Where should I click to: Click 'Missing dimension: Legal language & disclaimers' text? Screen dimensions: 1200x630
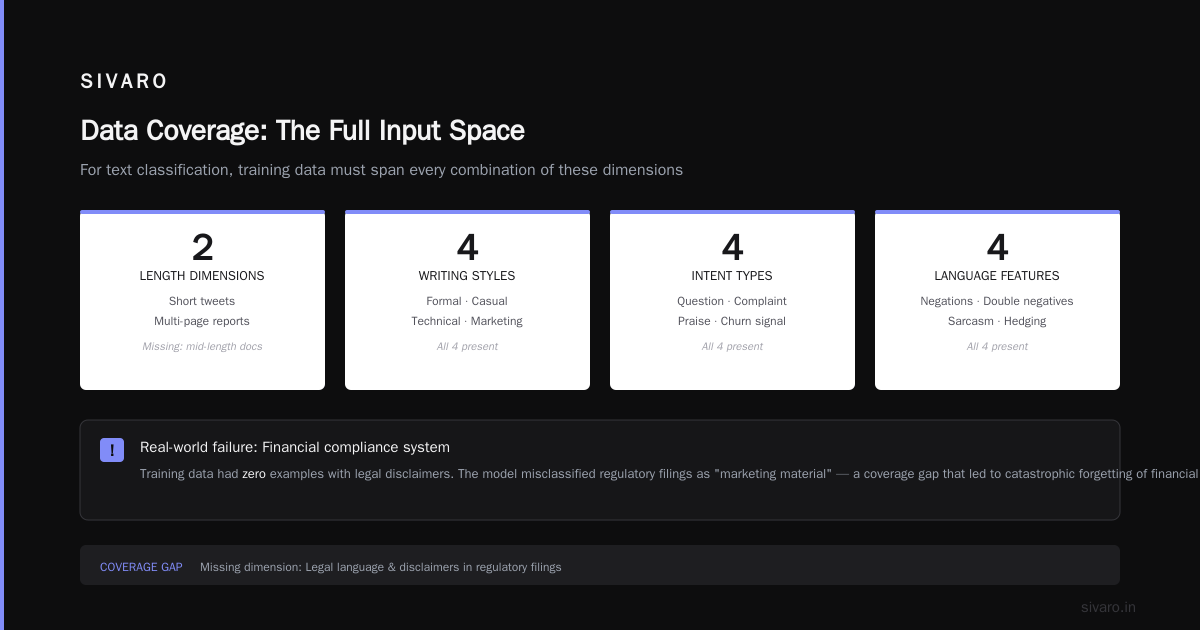click(380, 567)
